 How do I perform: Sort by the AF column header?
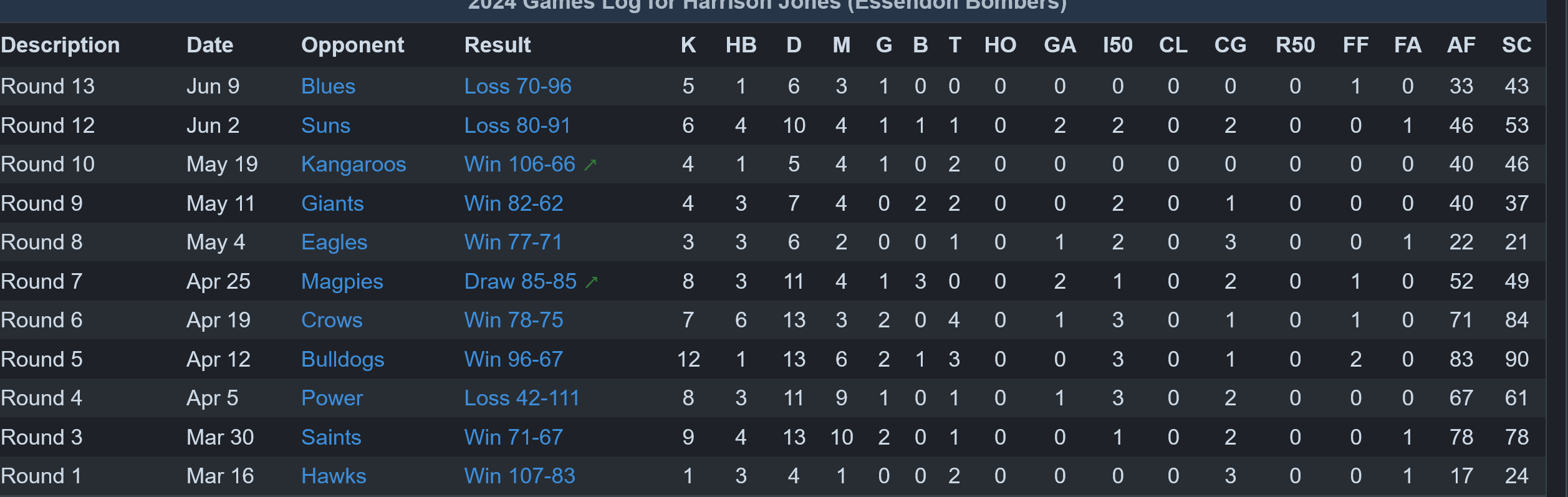(x=1461, y=45)
